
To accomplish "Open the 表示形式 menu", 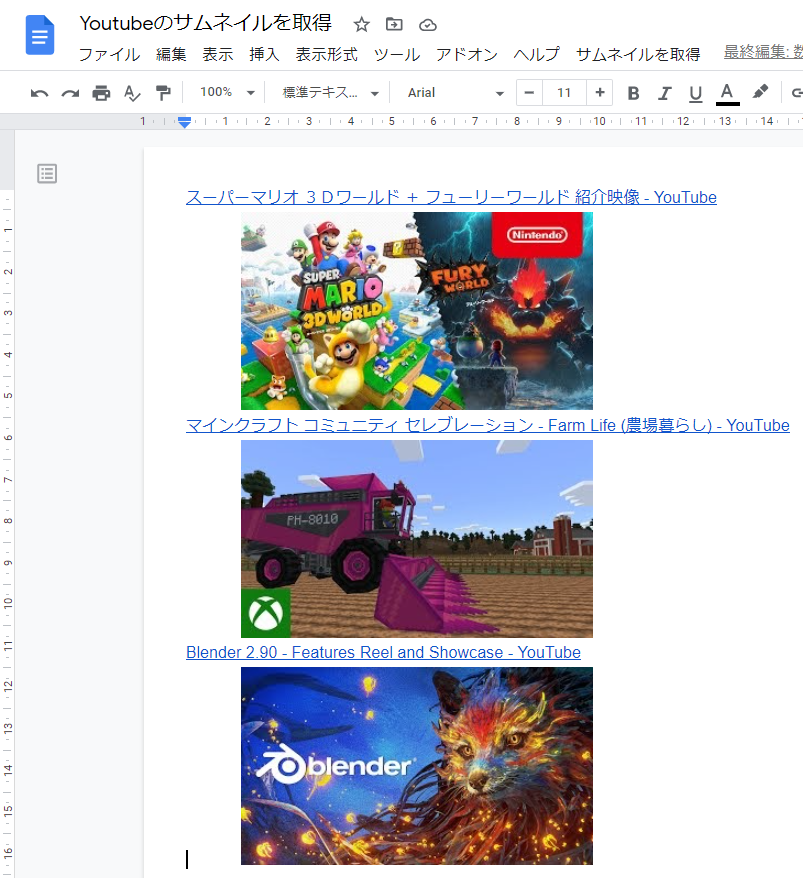I will point(326,54).
